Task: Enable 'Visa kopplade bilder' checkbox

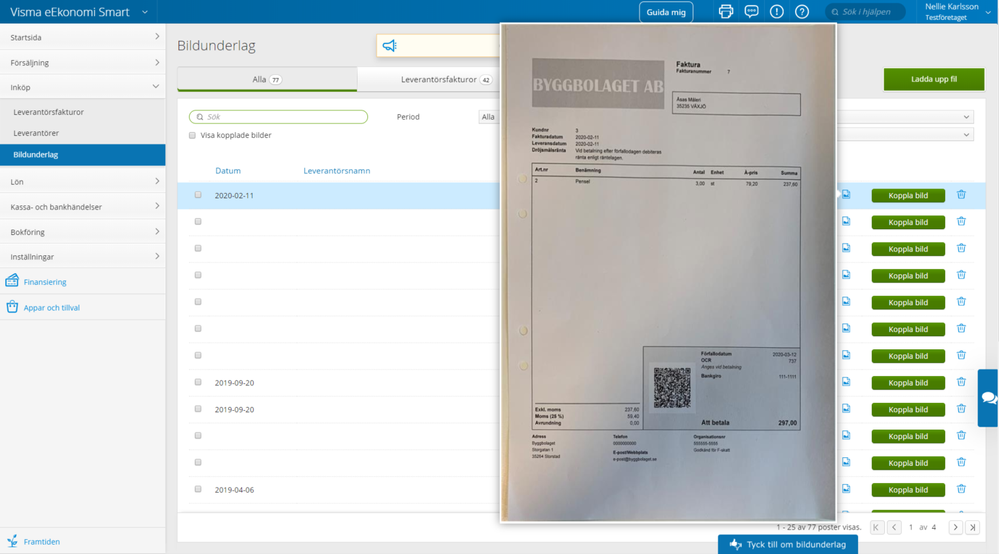Action: pyautogui.click(x=192, y=135)
